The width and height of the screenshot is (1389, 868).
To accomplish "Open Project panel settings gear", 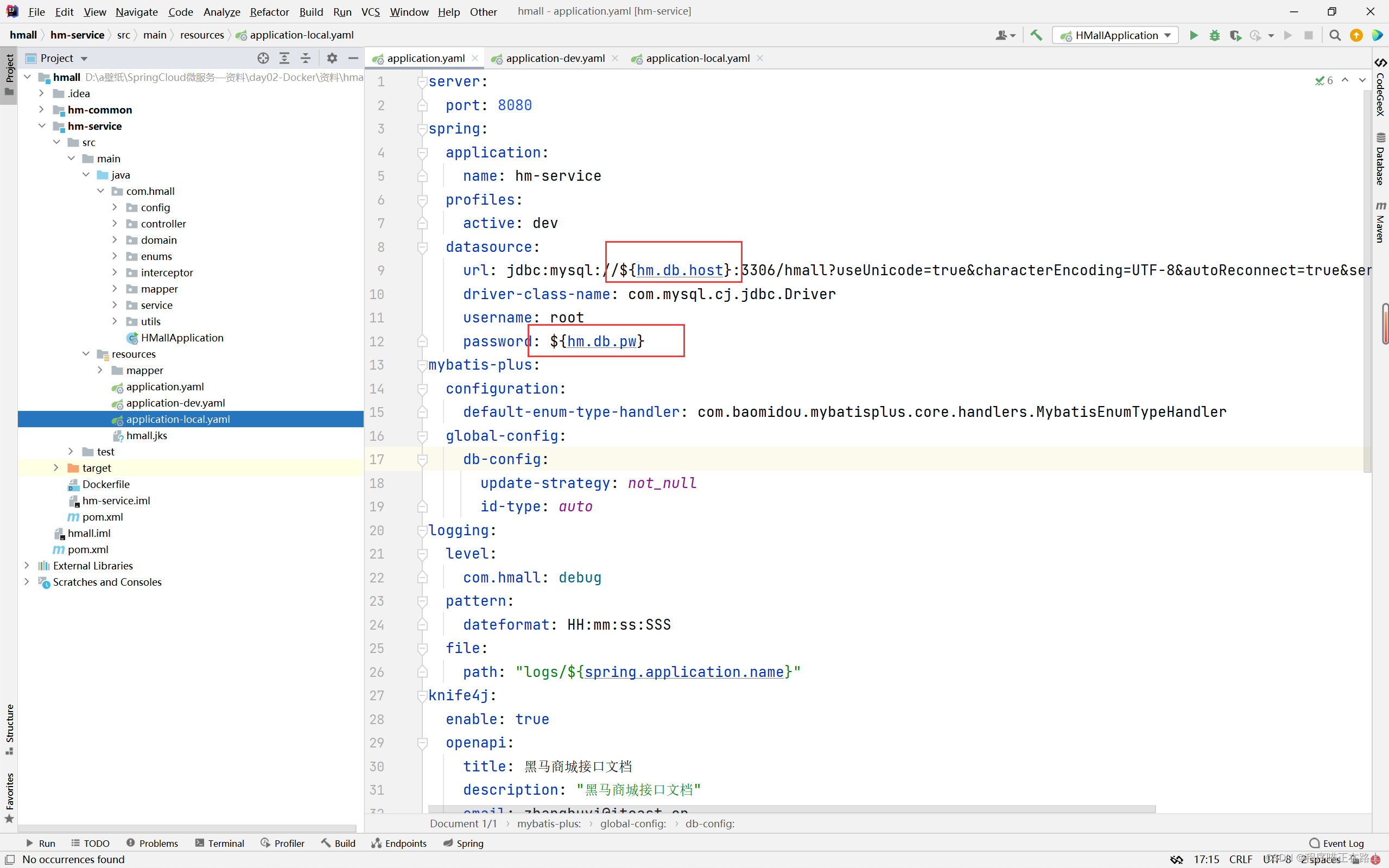I will point(332,58).
